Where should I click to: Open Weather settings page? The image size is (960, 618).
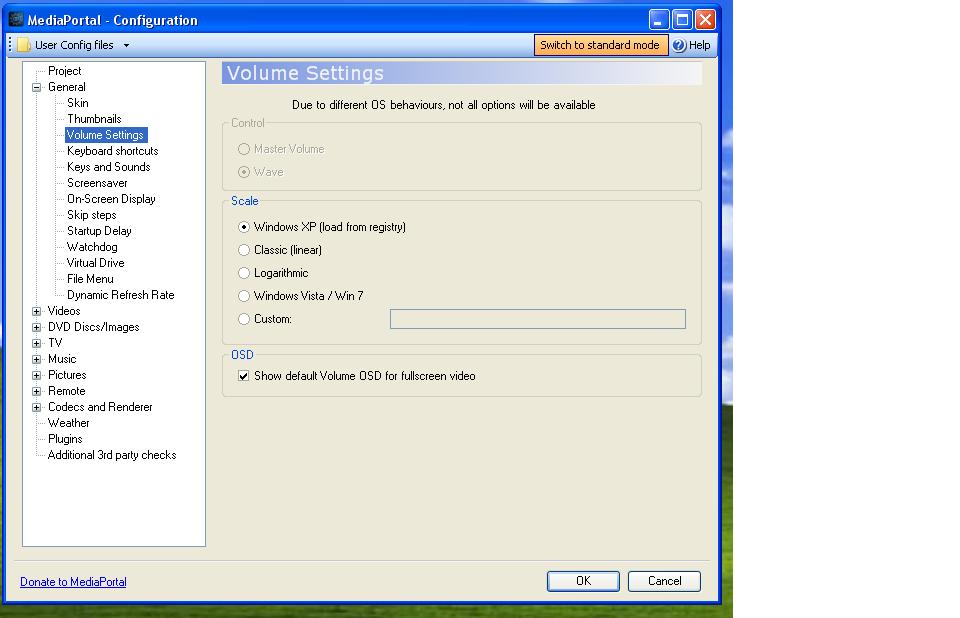coord(69,423)
